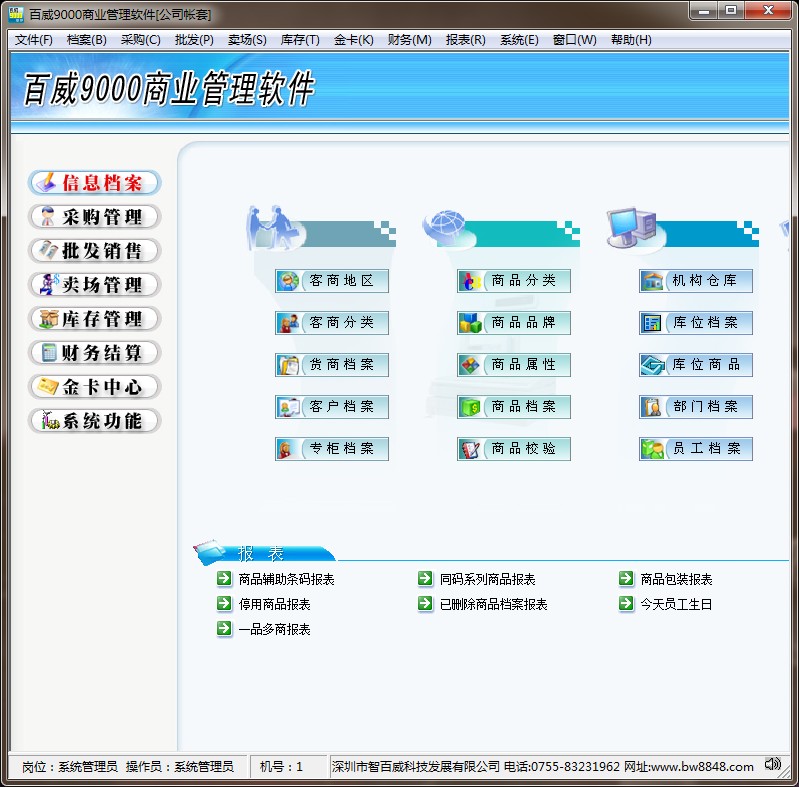Open the 财务(M) menu
The height and width of the screenshot is (787, 799).
[409, 40]
